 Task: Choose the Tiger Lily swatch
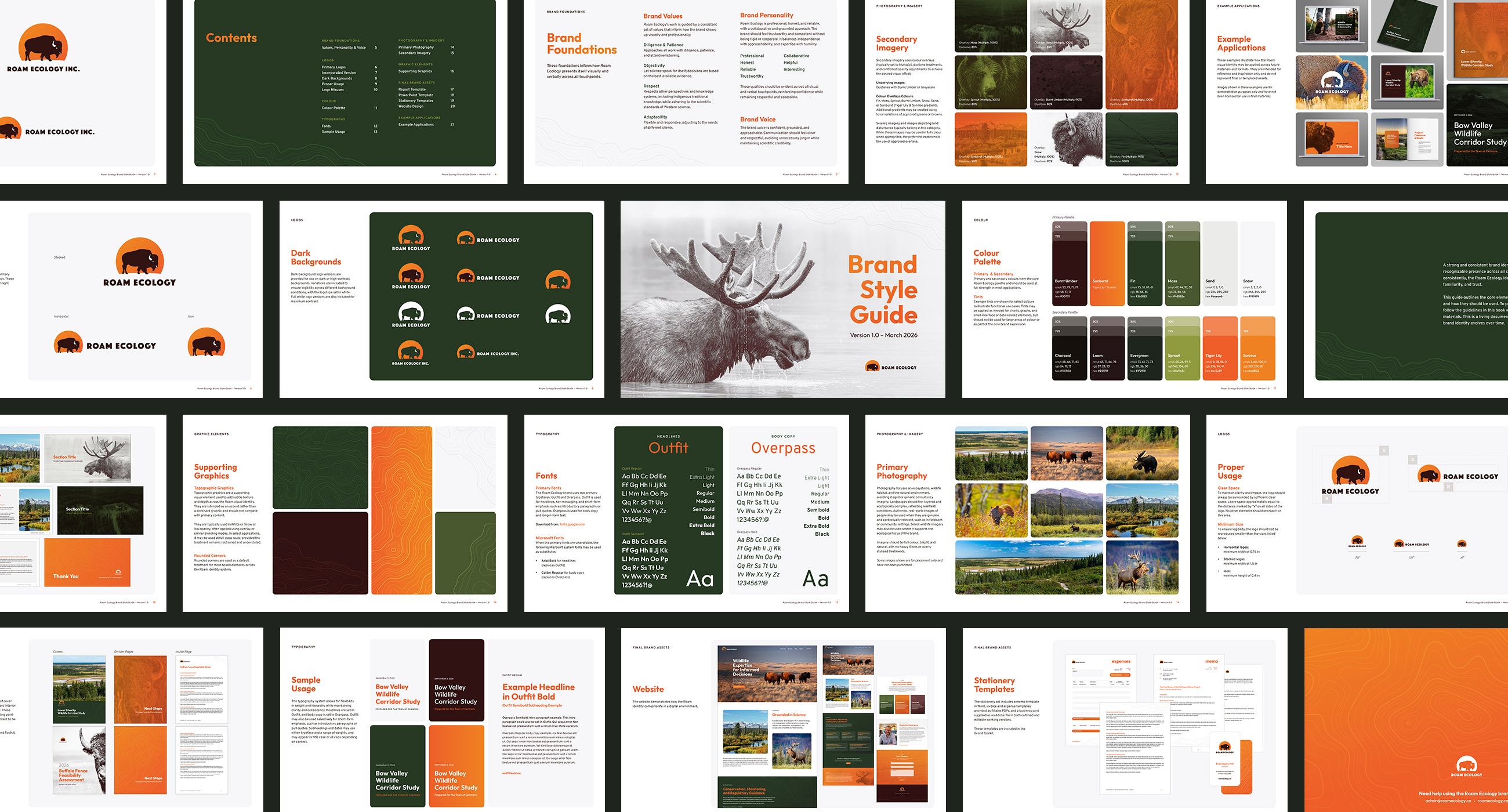tap(1220, 349)
